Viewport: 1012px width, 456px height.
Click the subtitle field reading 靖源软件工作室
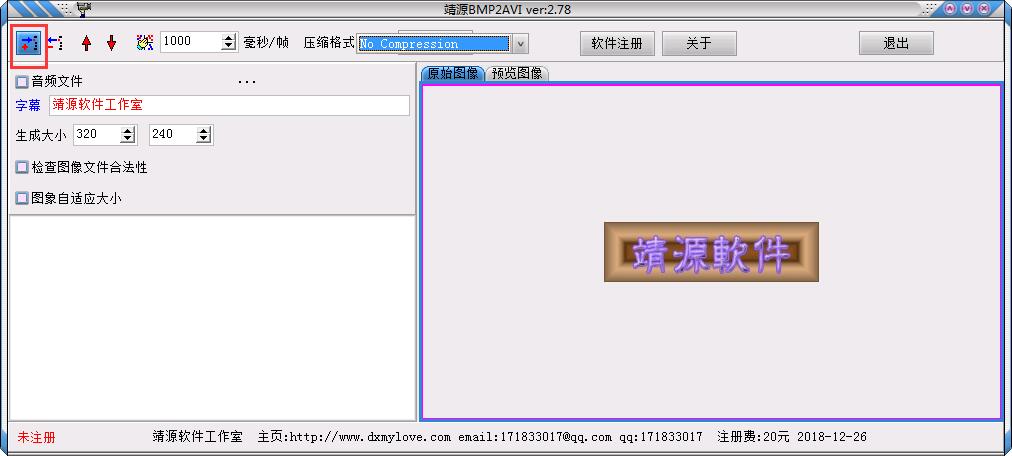229,106
